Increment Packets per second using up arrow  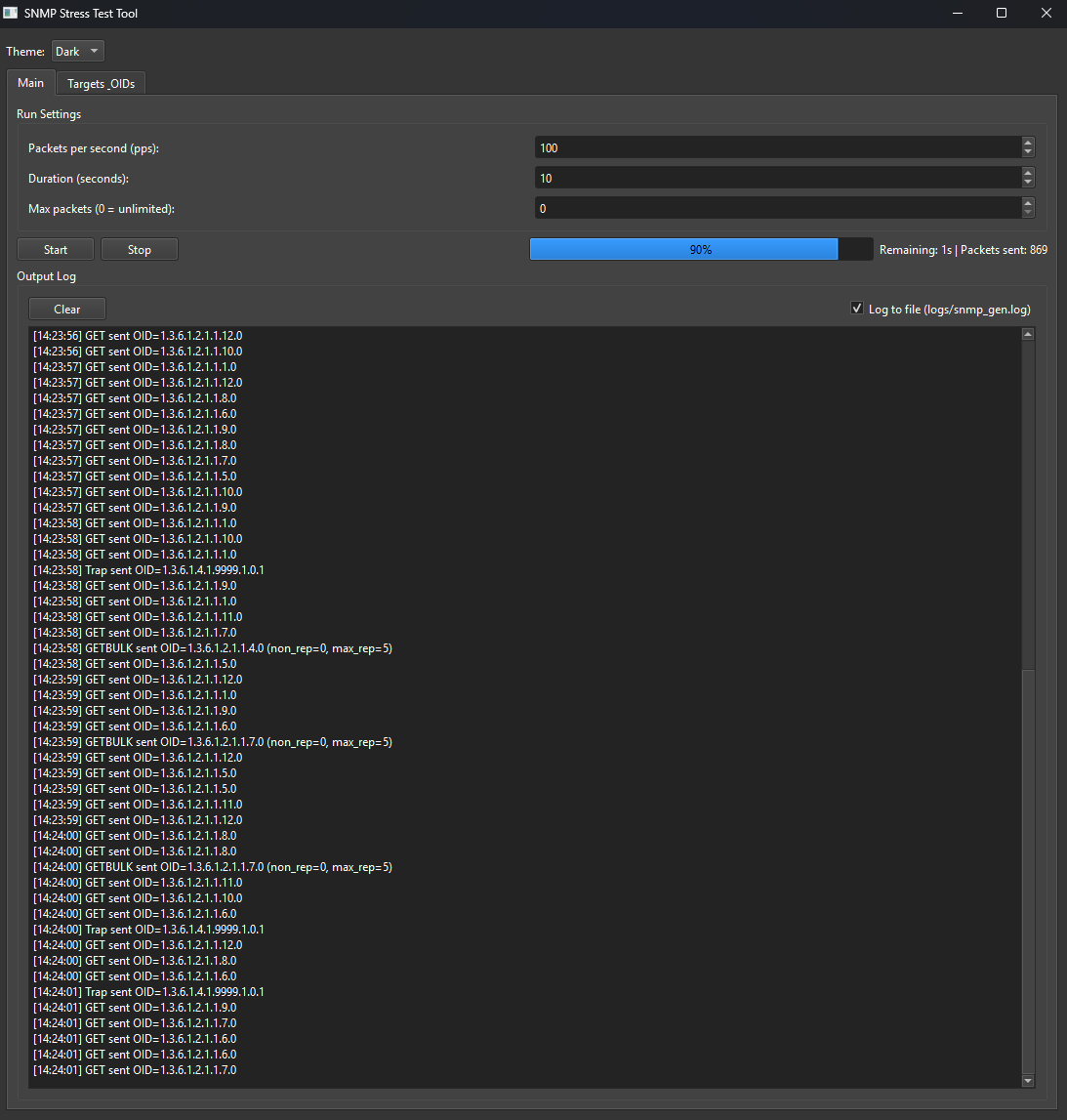point(1028,143)
